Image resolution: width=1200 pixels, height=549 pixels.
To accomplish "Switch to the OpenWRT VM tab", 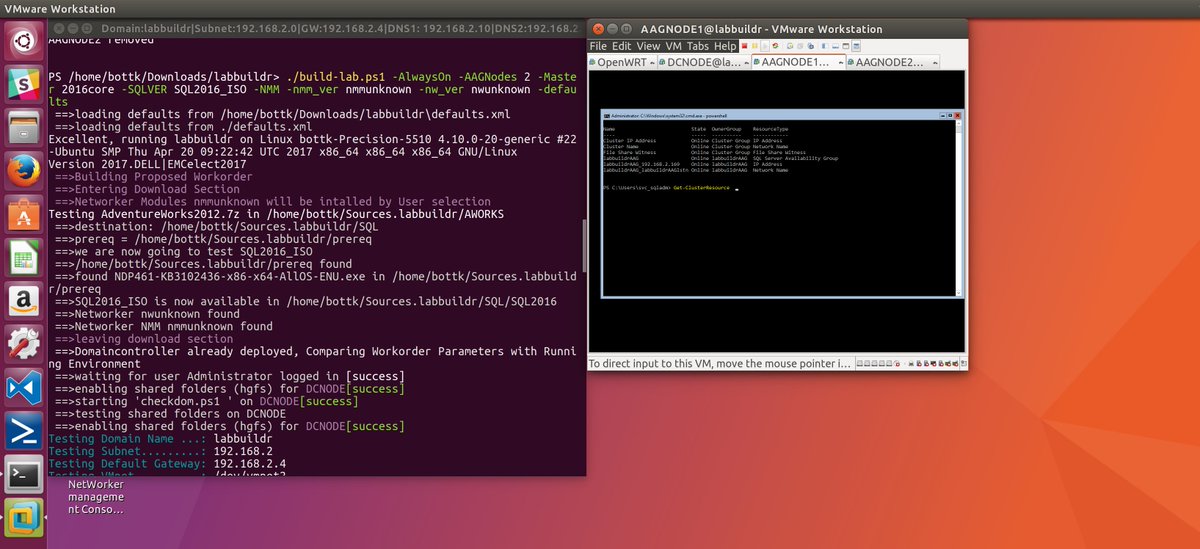I will (x=621, y=63).
